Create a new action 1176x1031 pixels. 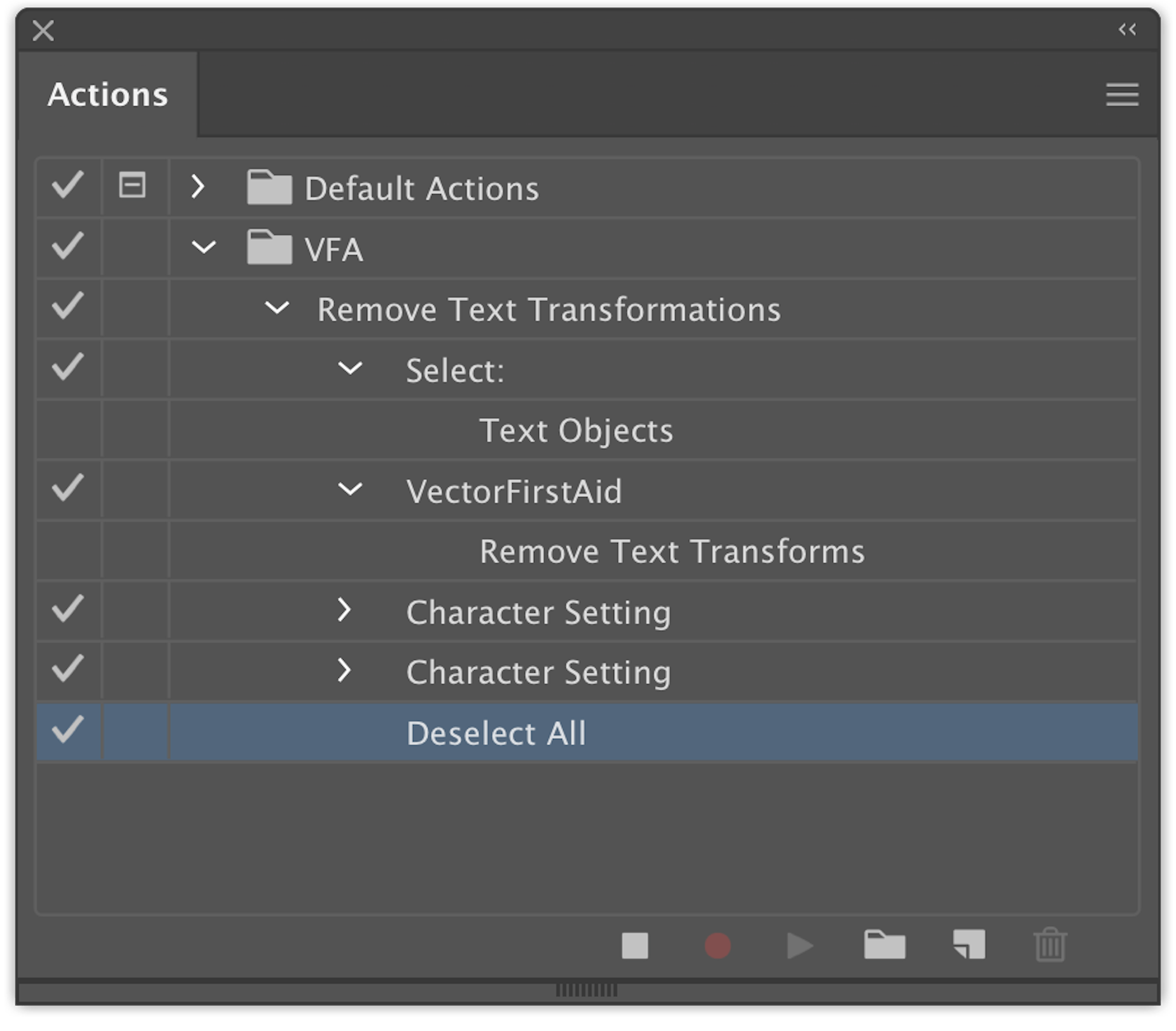pos(967,946)
